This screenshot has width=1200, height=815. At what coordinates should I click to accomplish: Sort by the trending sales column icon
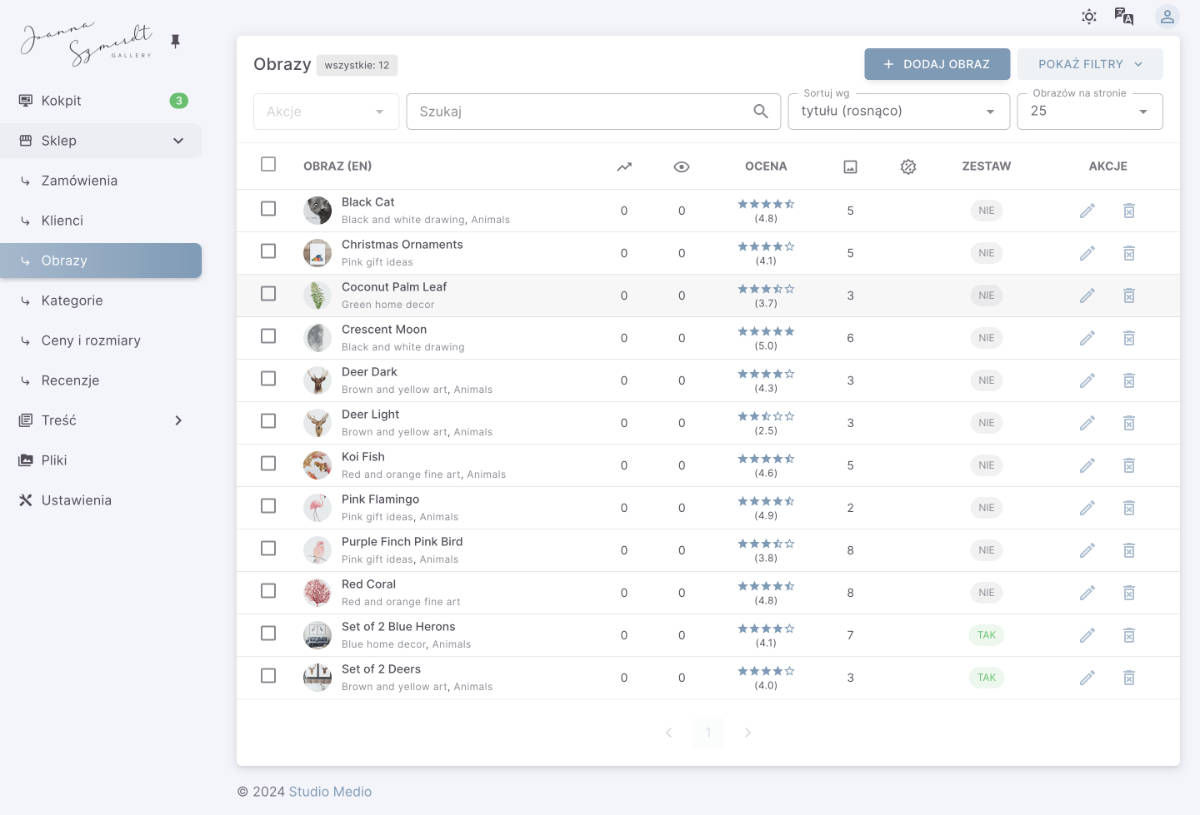(624, 167)
